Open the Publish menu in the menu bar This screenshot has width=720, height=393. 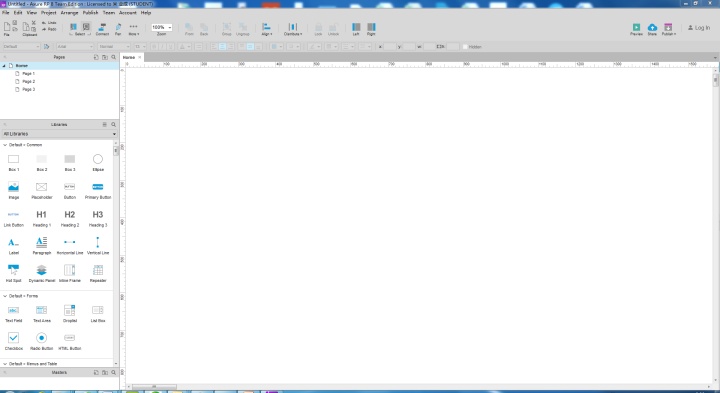point(90,13)
